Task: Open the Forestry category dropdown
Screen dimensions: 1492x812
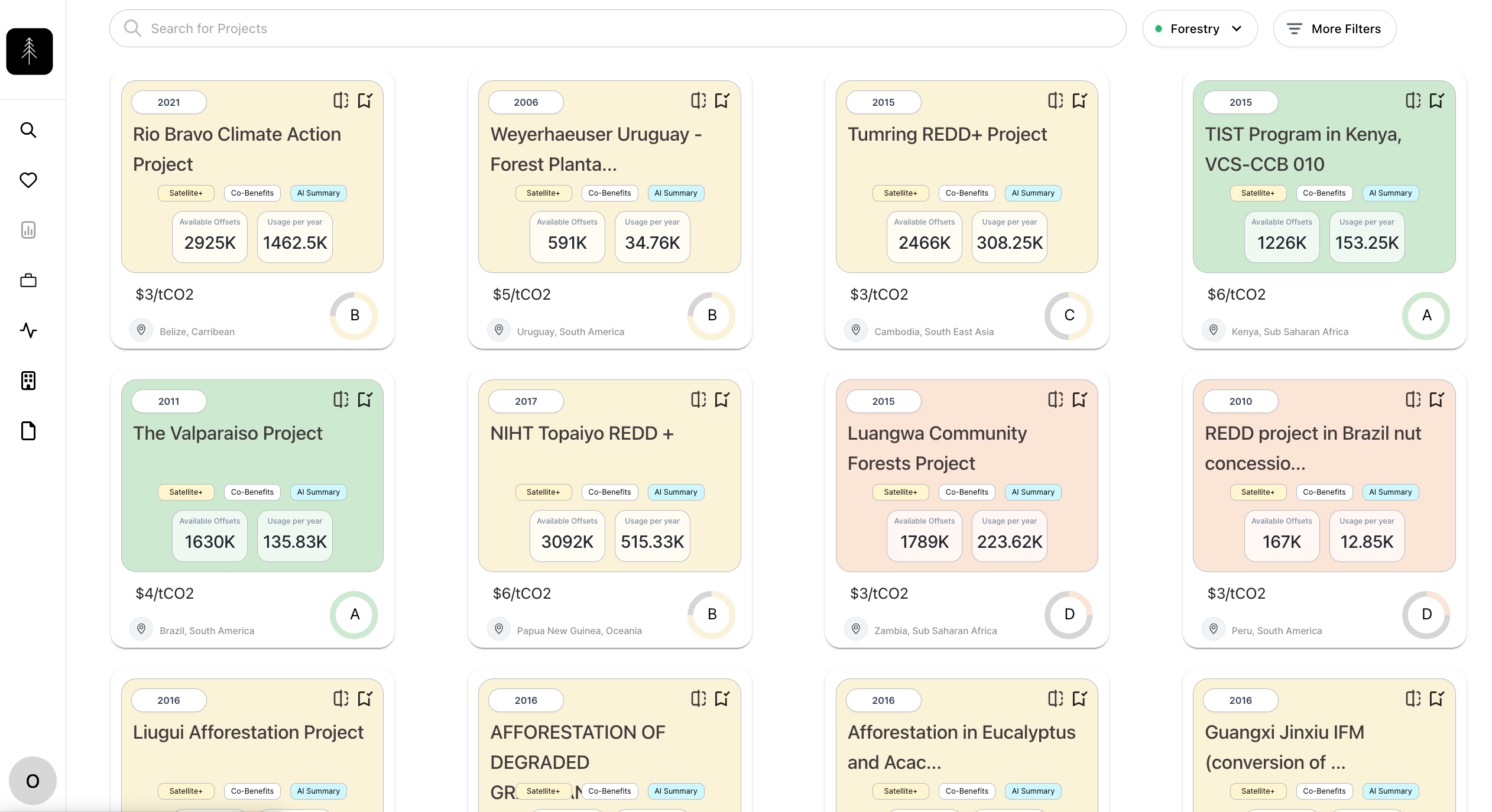Action: click(x=1199, y=28)
